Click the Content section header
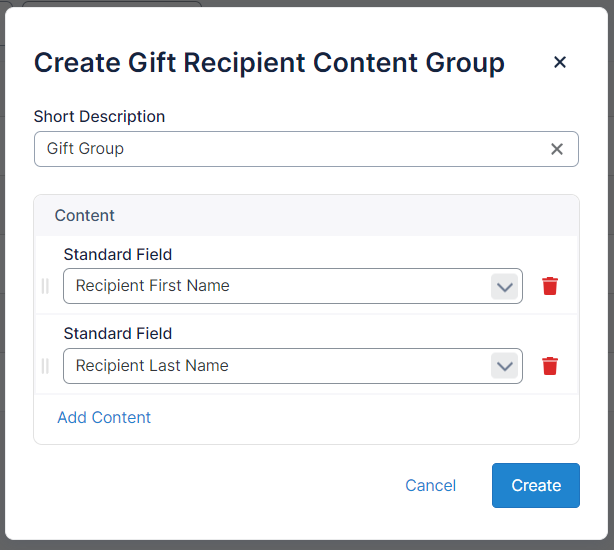This screenshot has width=614, height=550. pyautogui.click(x=85, y=216)
